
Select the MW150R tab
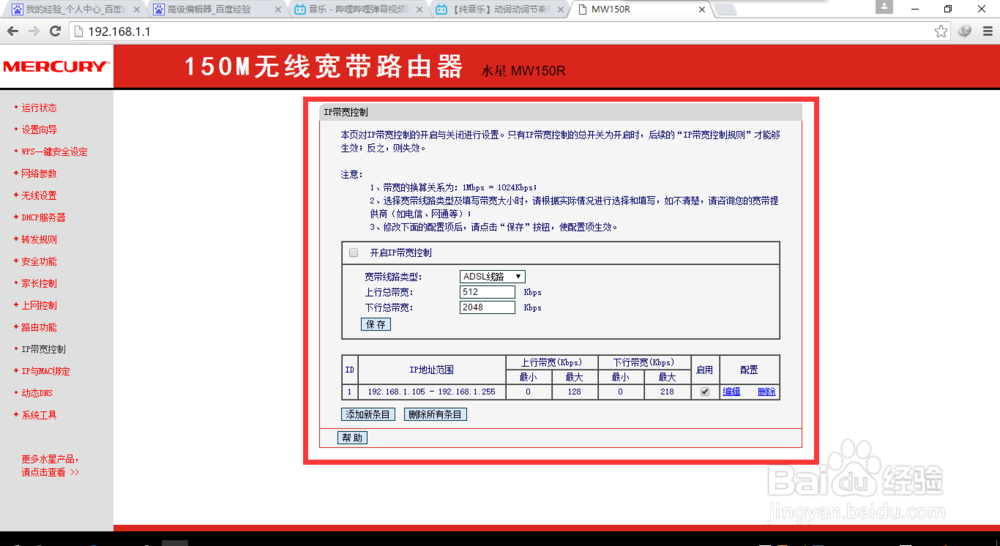641,10
